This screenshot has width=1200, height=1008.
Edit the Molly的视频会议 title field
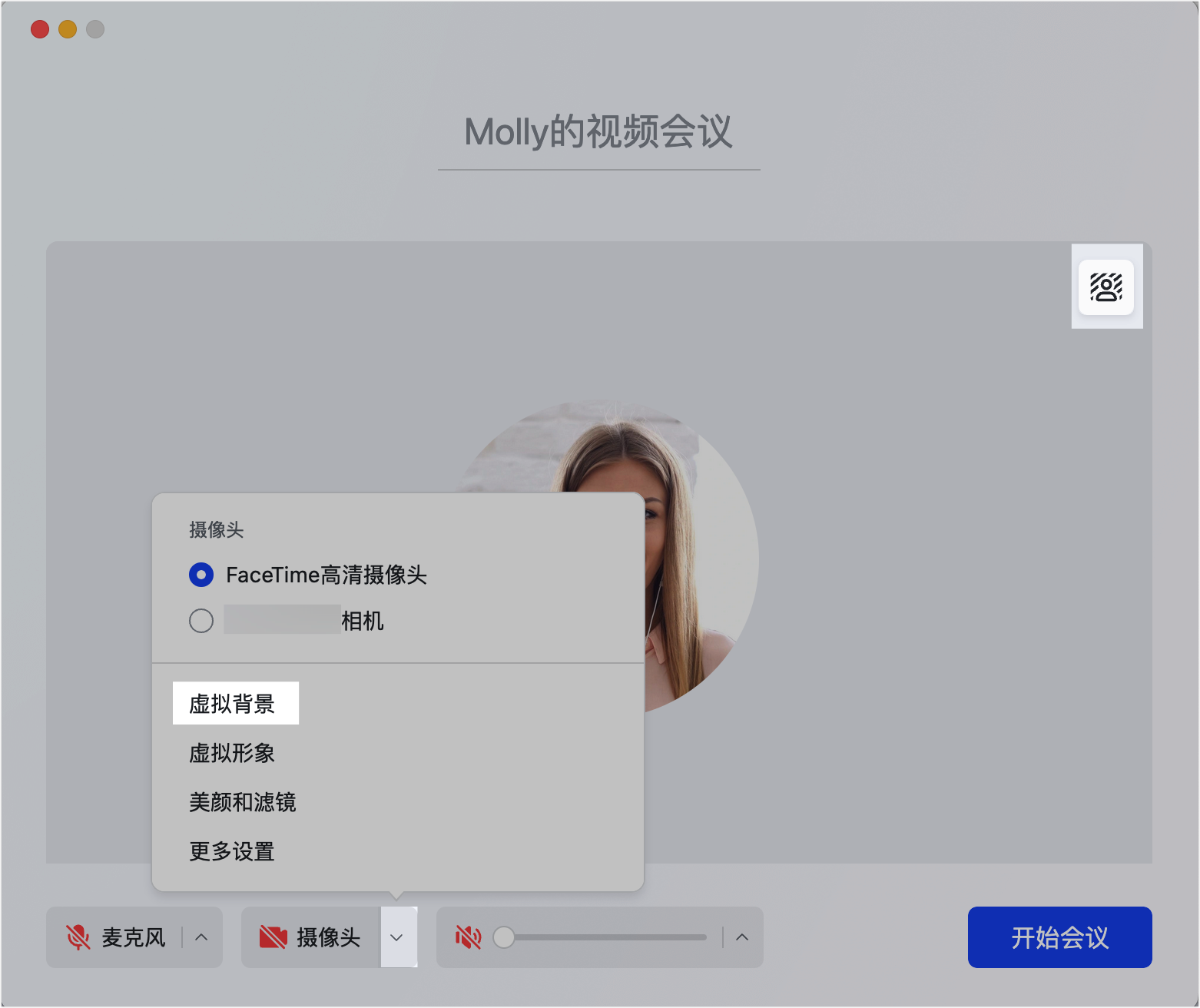pyautogui.click(x=599, y=132)
